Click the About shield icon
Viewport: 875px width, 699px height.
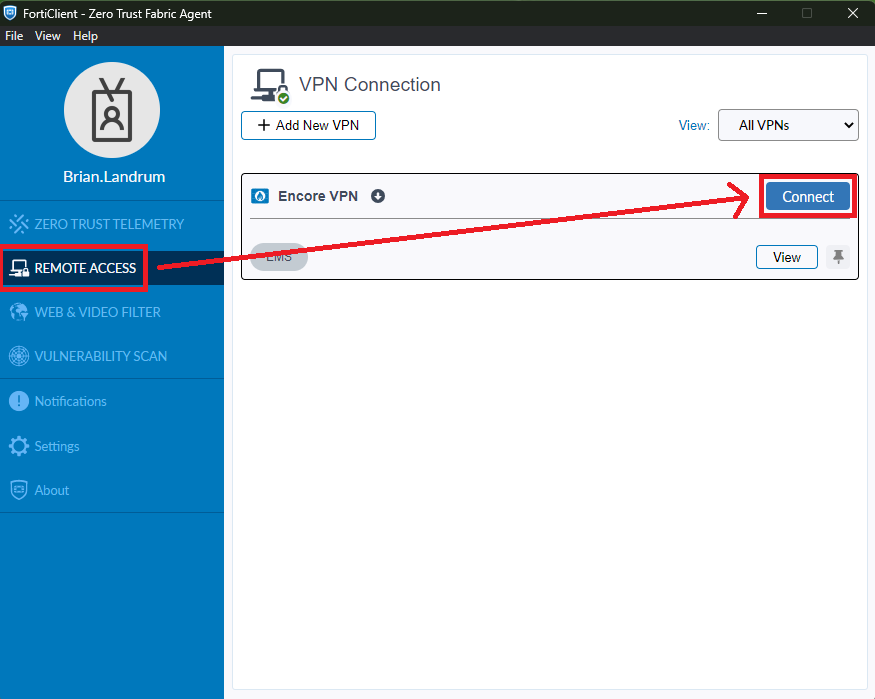[x=19, y=490]
